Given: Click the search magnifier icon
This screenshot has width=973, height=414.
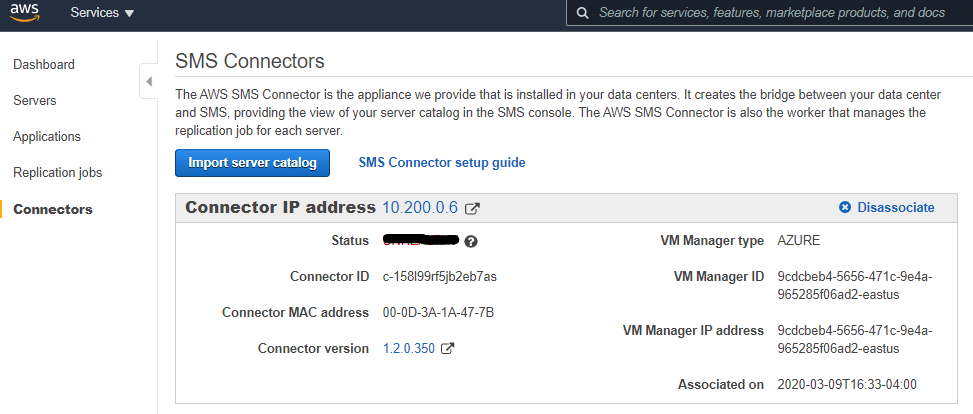Looking at the screenshot, I should click(581, 13).
